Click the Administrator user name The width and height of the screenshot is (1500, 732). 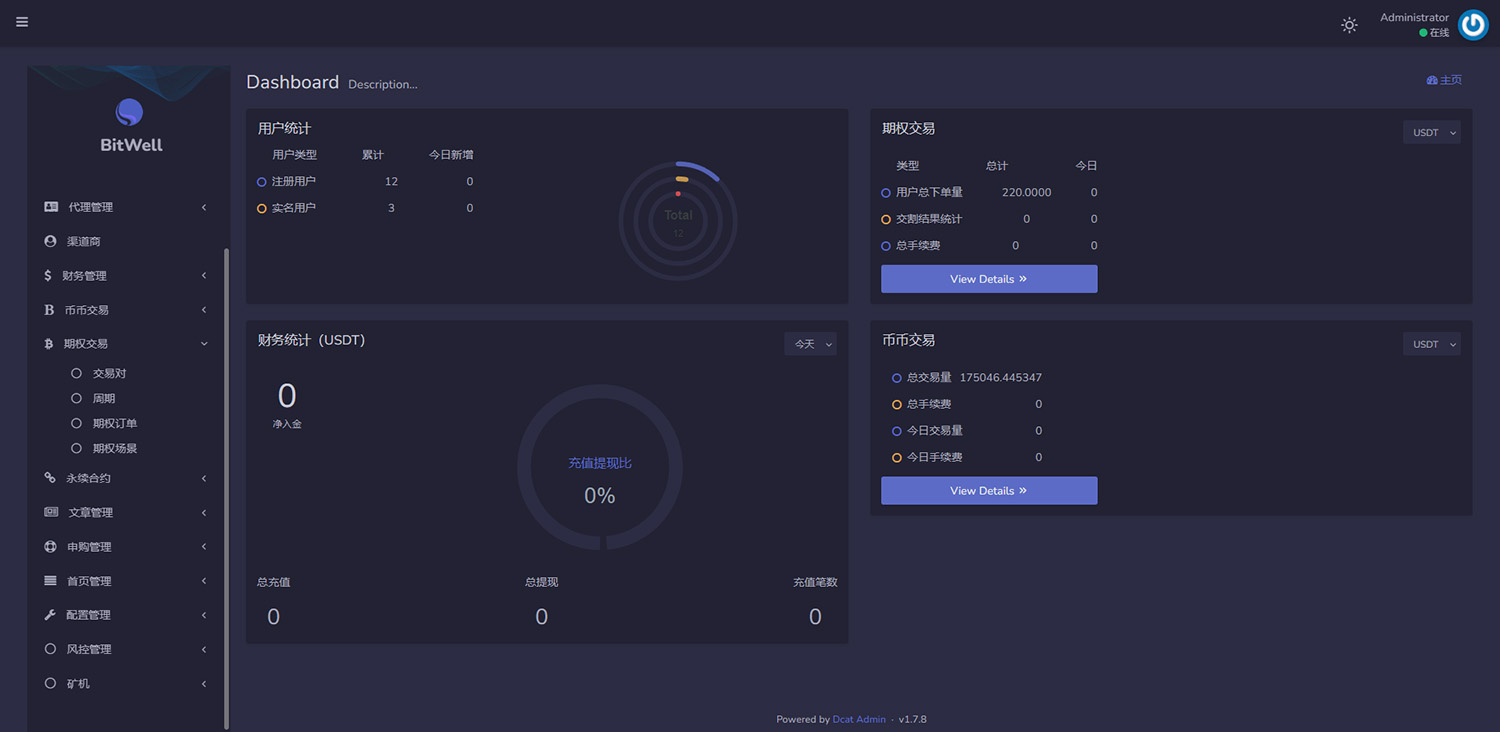(x=1414, y=17)
